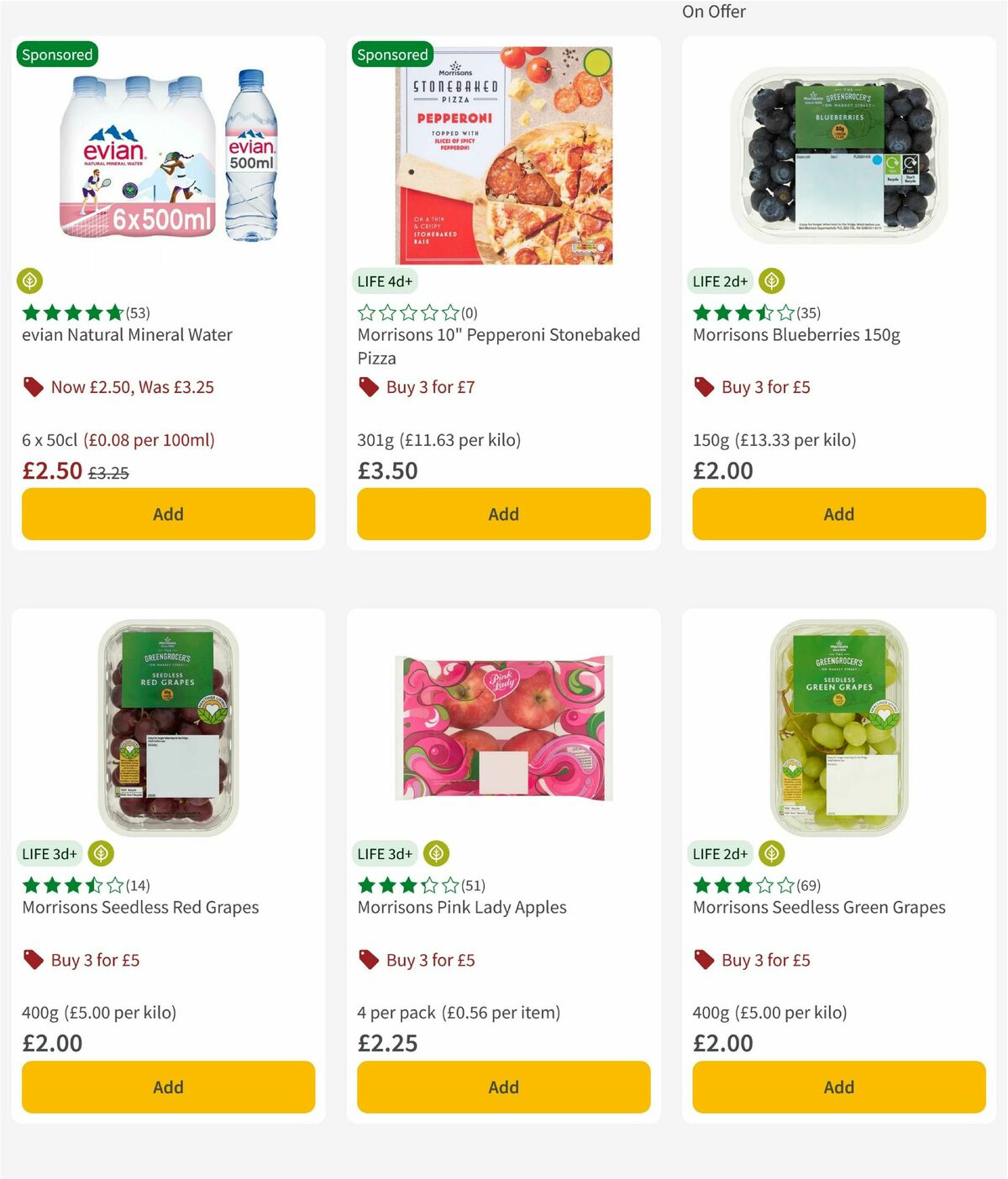Select the offer tag icon next to Buy 3 for £7
Viewport: 1008px width, 1179px height.
[x=367, y=386]
